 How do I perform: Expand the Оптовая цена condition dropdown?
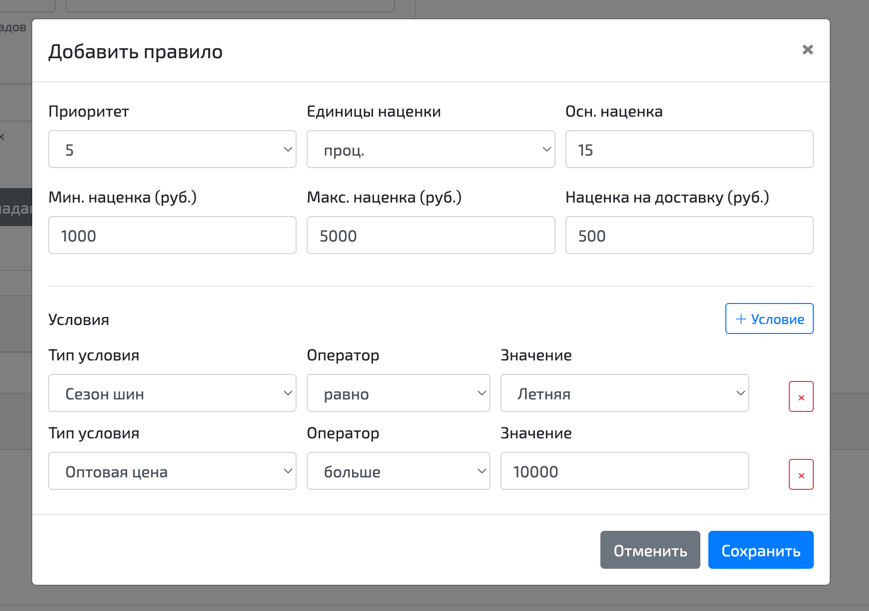(170, 470)
